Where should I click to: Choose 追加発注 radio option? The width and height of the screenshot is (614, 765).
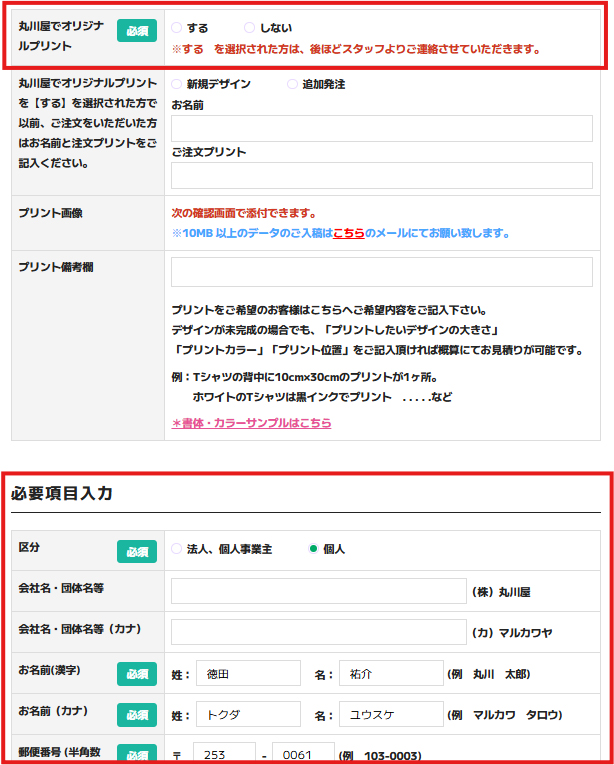click(292, 84)
